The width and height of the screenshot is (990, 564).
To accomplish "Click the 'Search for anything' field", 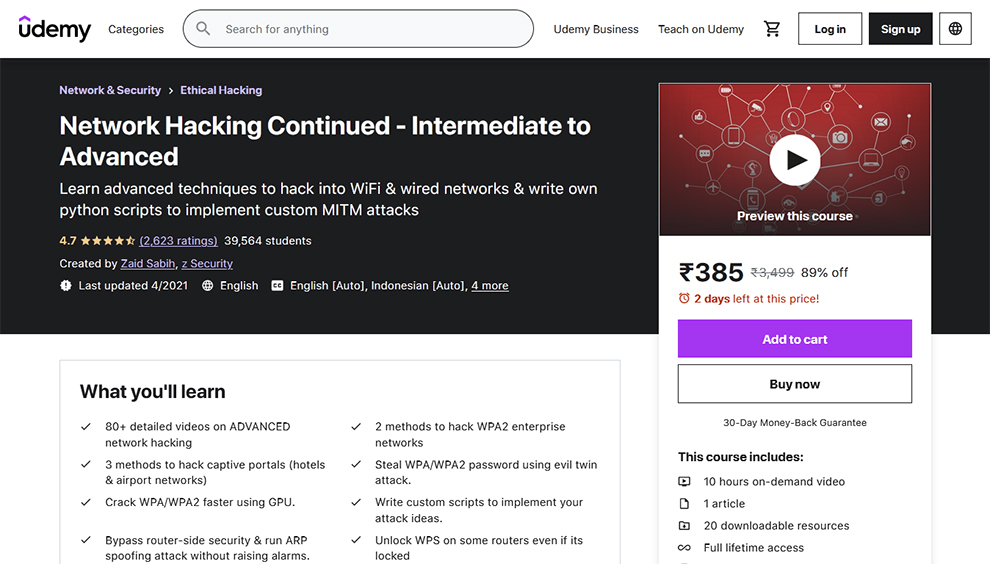I will pos(370,29).
